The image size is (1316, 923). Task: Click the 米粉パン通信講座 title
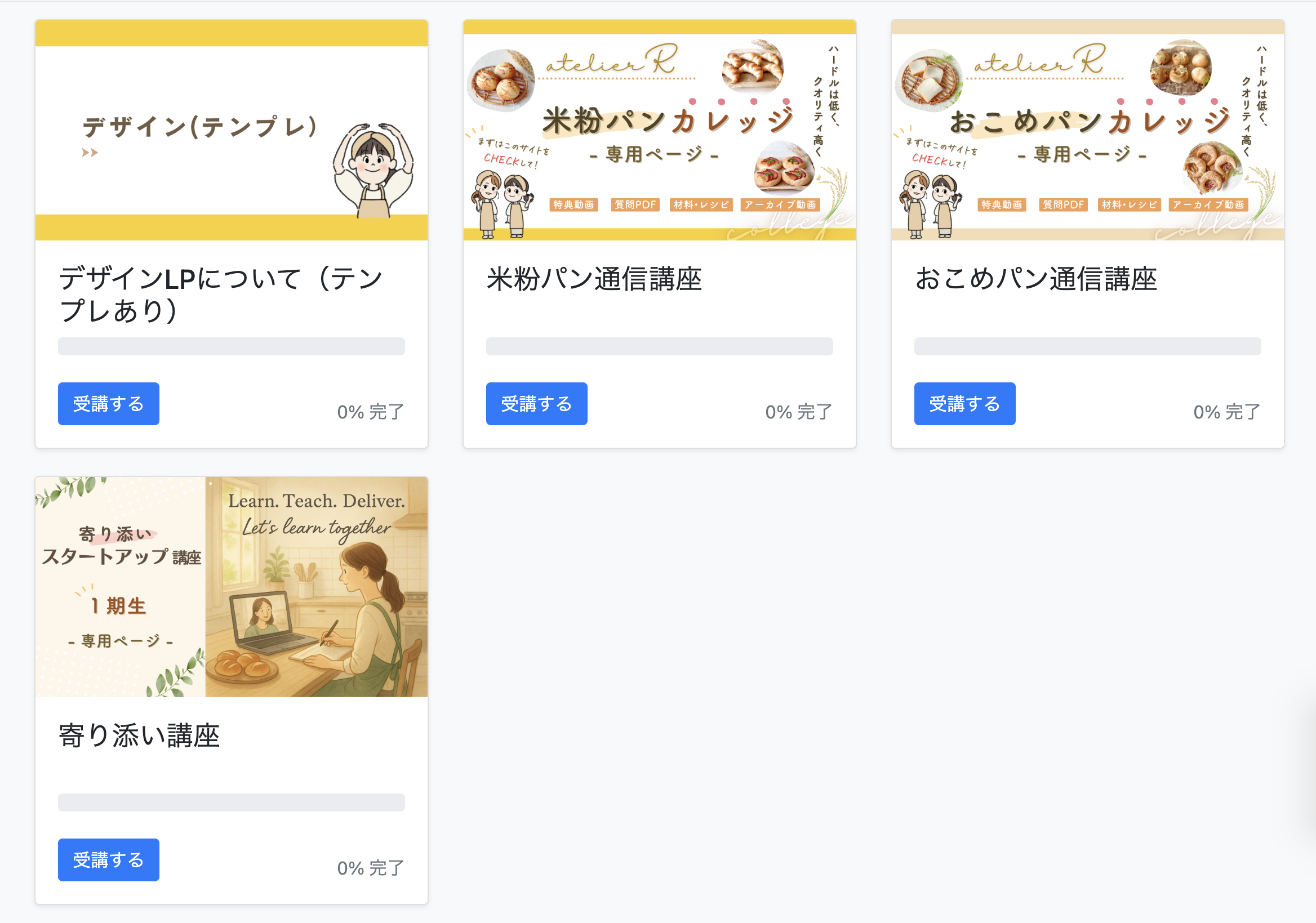pos(594,279)
